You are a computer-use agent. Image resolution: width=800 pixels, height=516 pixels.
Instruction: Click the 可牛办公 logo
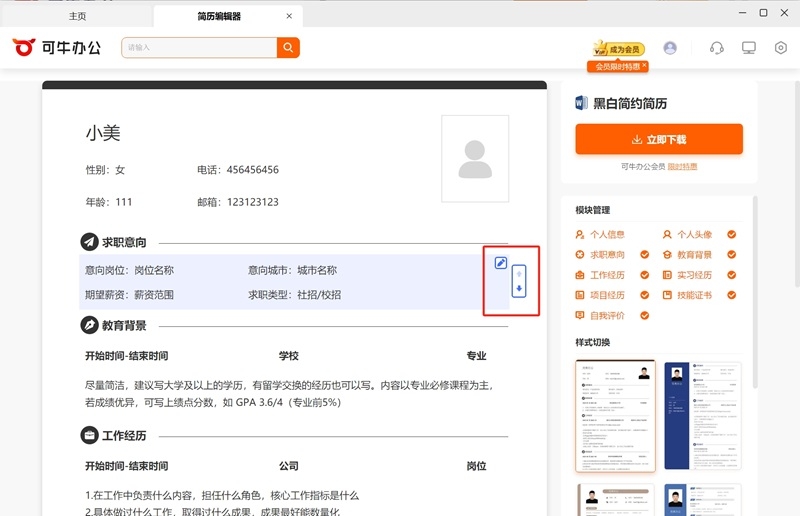57,47
